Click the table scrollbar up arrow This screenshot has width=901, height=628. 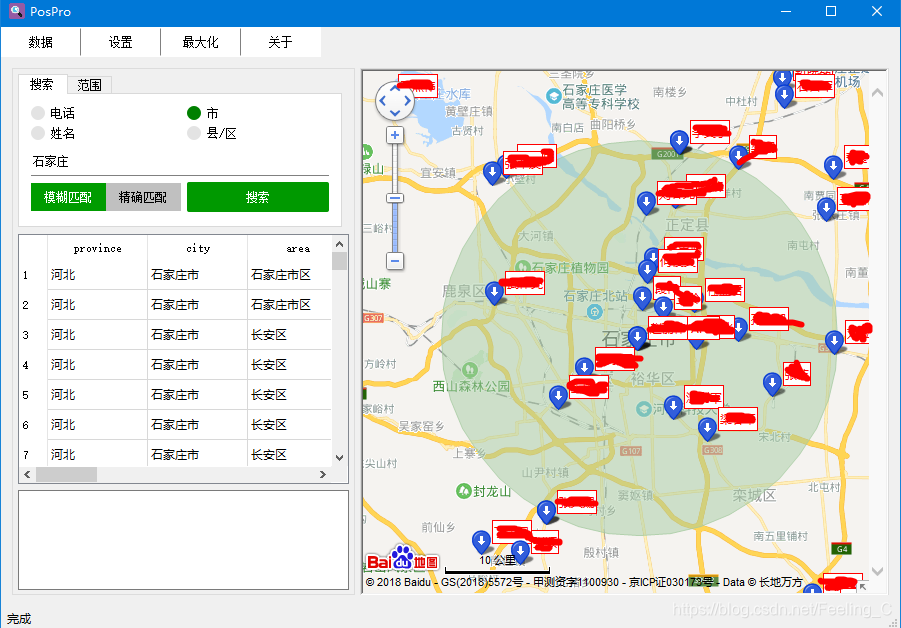point(340,244)
